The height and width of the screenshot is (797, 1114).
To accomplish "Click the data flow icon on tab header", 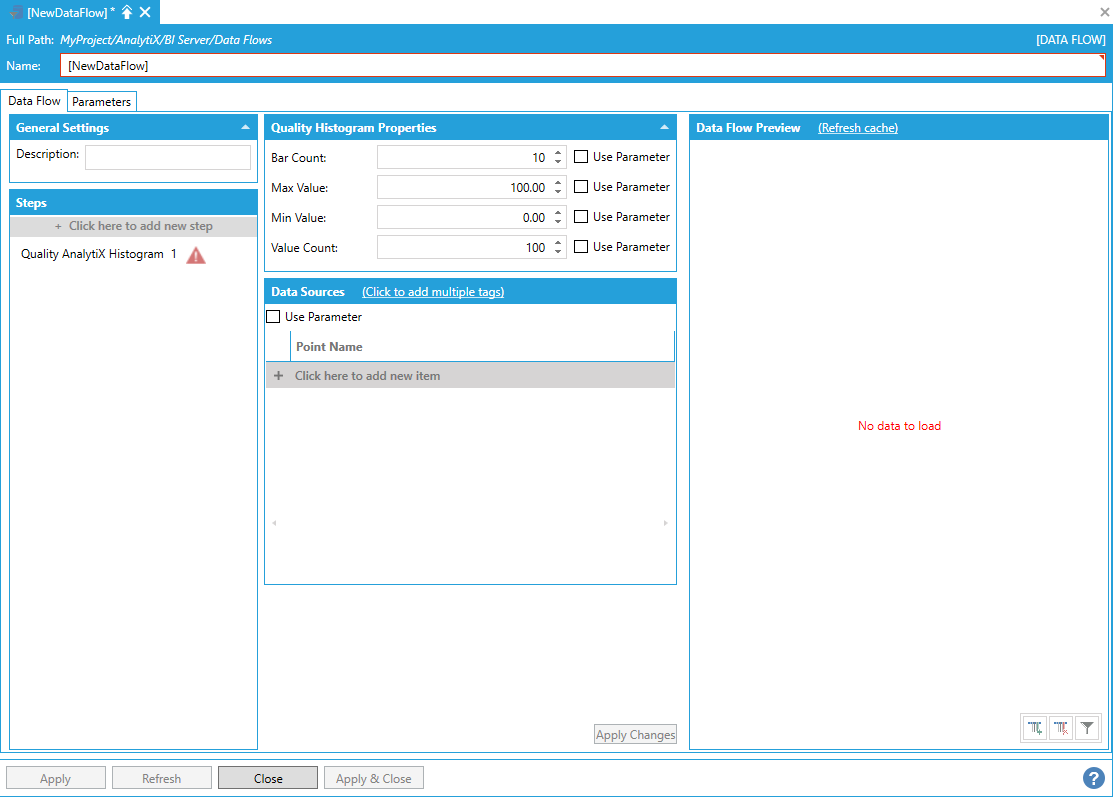I will 17,12.
